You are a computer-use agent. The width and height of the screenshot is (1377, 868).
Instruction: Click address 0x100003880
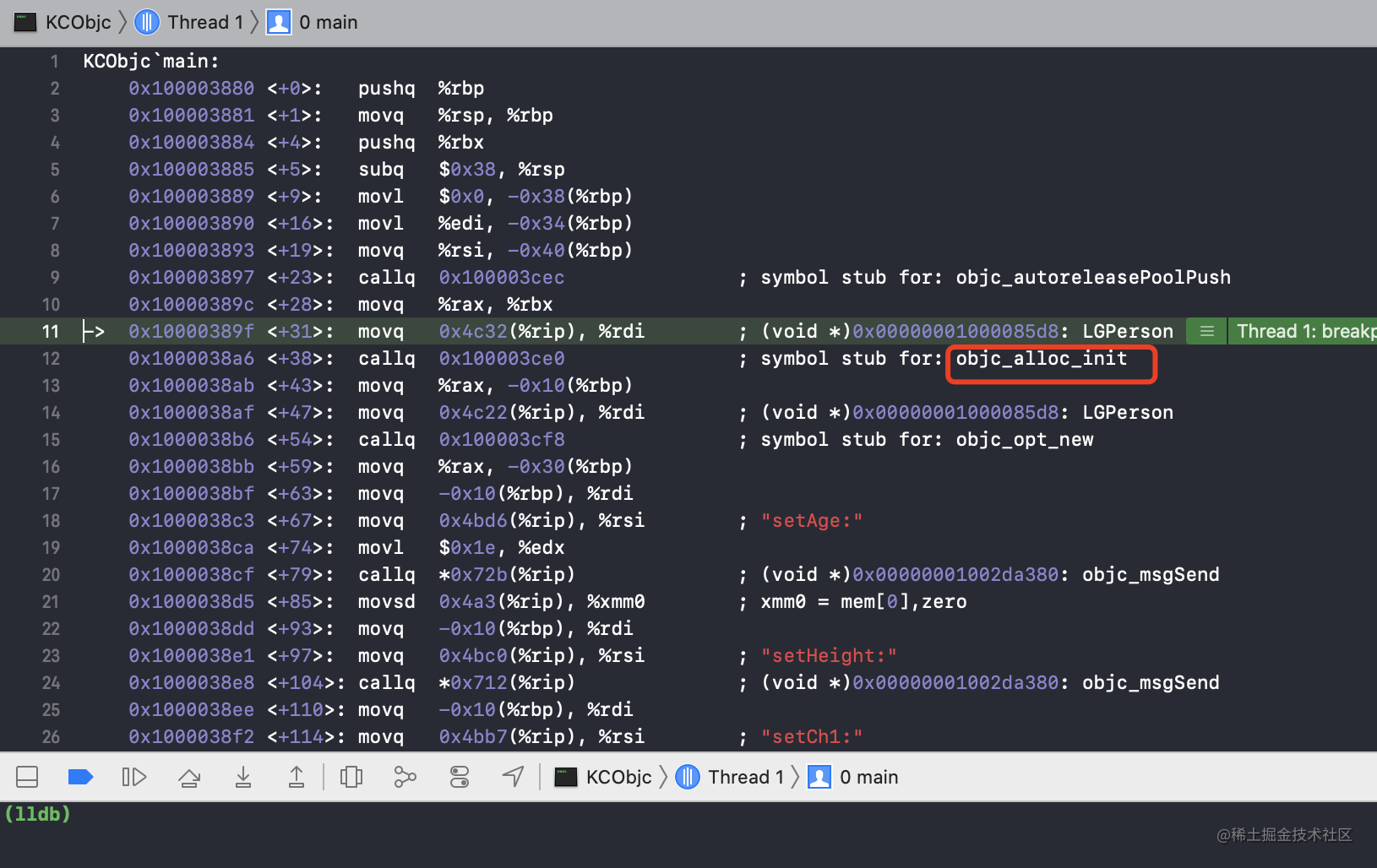(x=191, y=88)
